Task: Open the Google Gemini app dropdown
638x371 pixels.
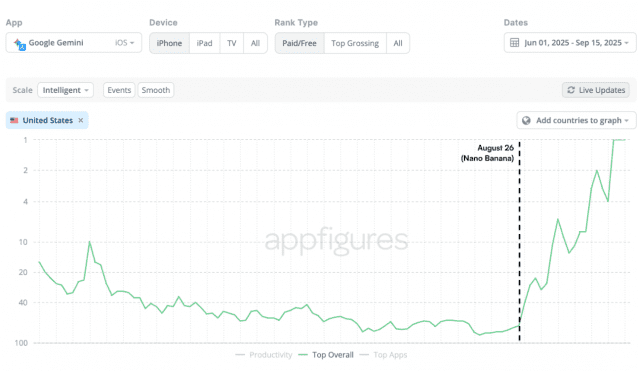Action: (x=74, y=43)
